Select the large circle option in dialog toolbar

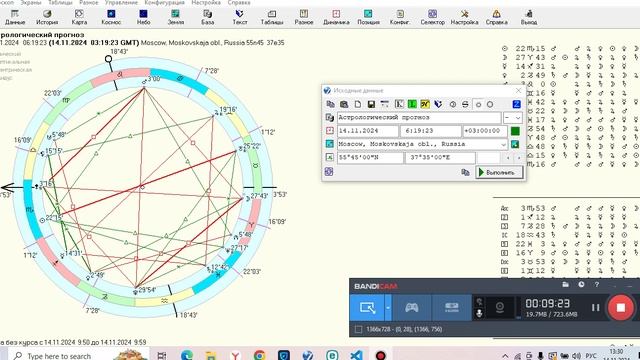(490, 104)
